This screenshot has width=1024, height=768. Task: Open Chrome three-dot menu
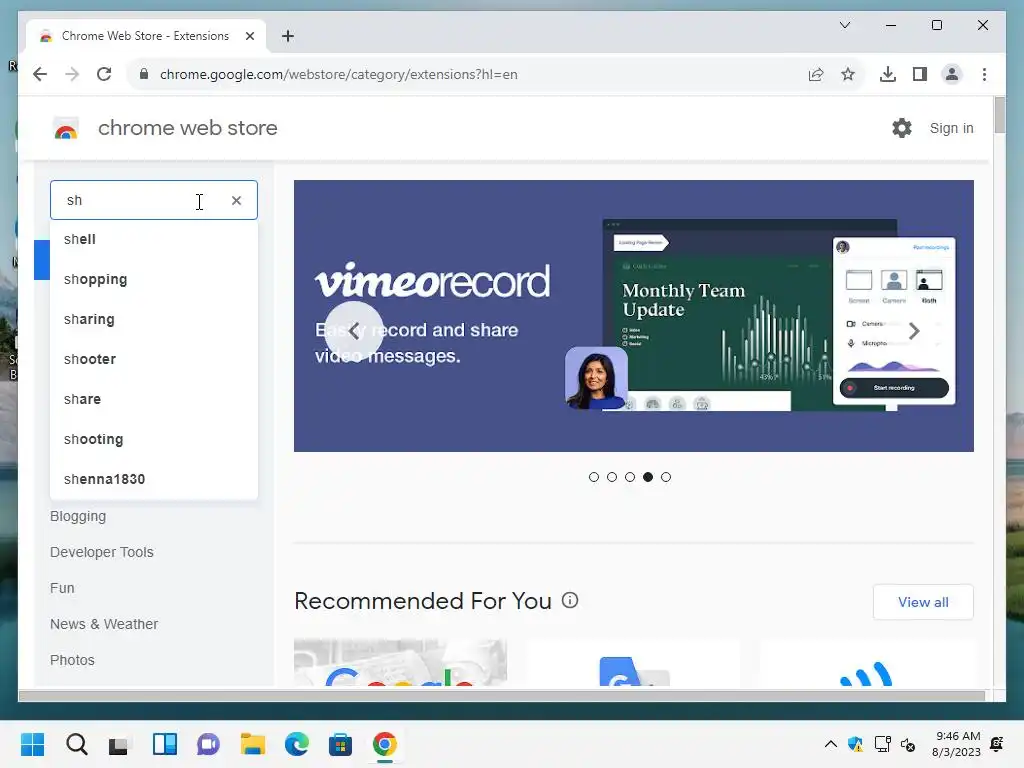point(984,74)
